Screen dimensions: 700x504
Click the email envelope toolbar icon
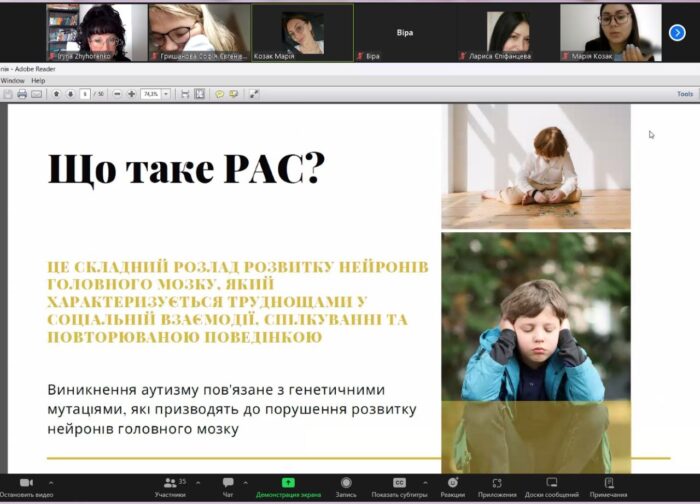point(37,94)
